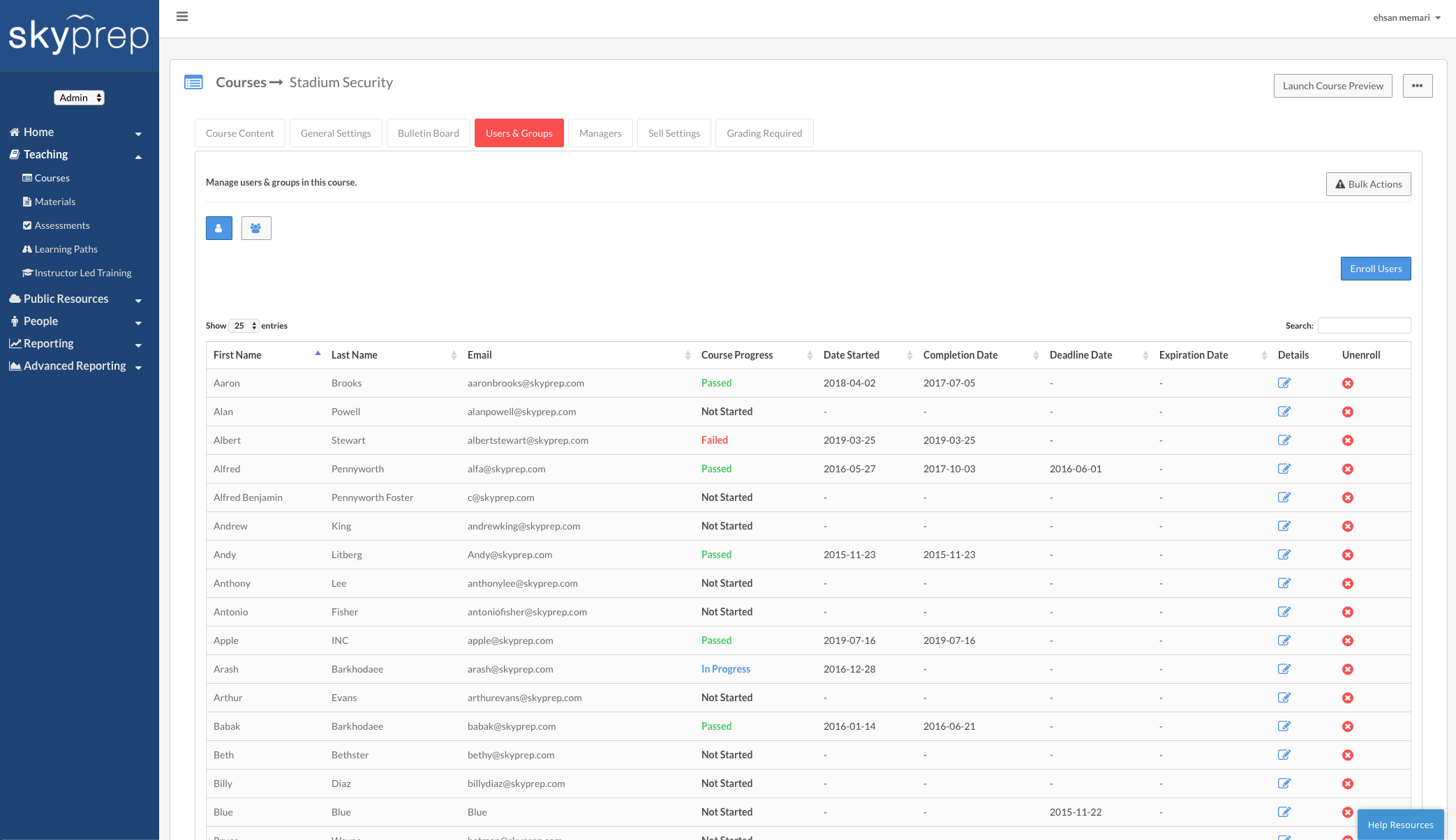Viewport: 1456px width, 840px height.
Task: Select the individual users view icon
Action: tap(218, 228)
